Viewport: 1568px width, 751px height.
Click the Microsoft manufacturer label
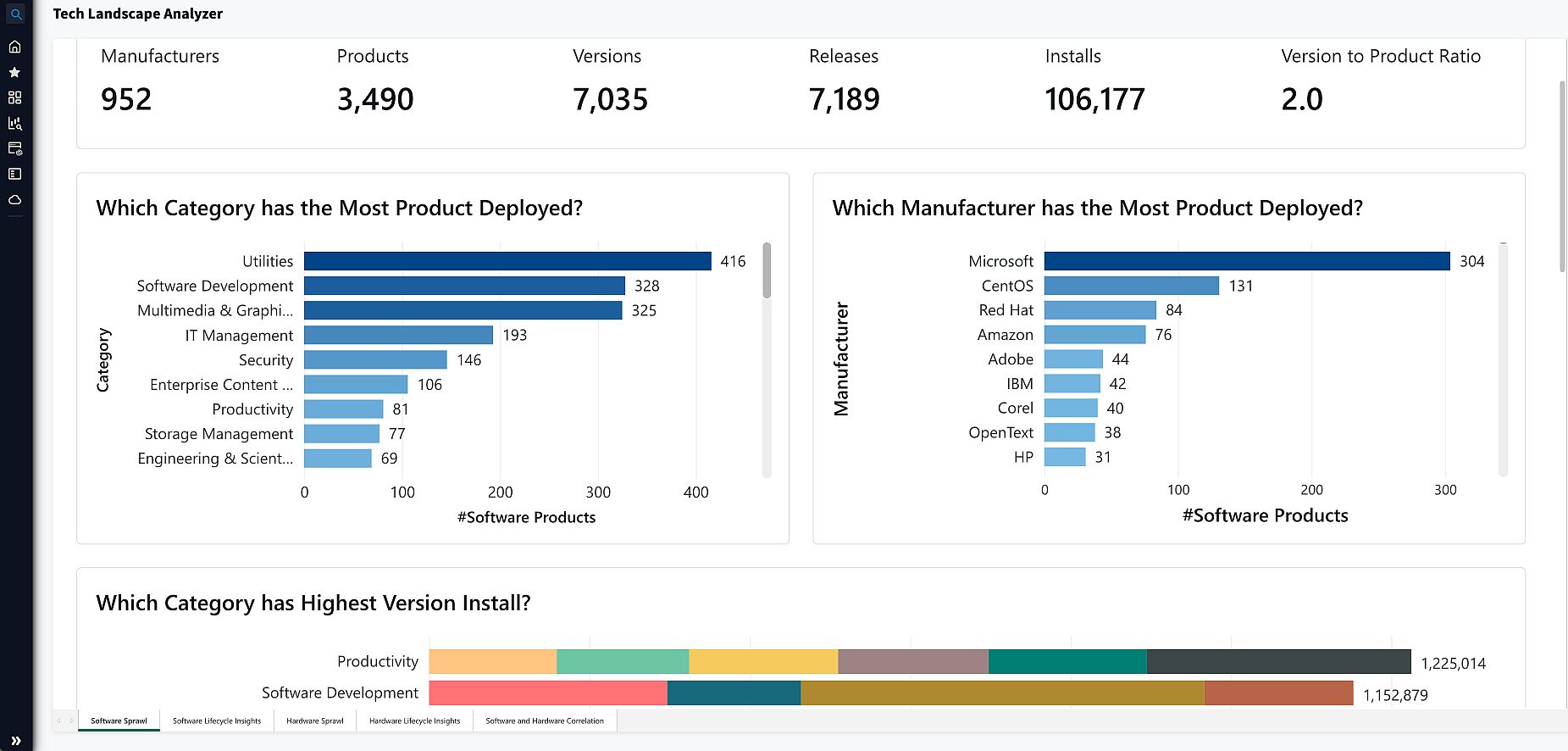[1001, 261]
